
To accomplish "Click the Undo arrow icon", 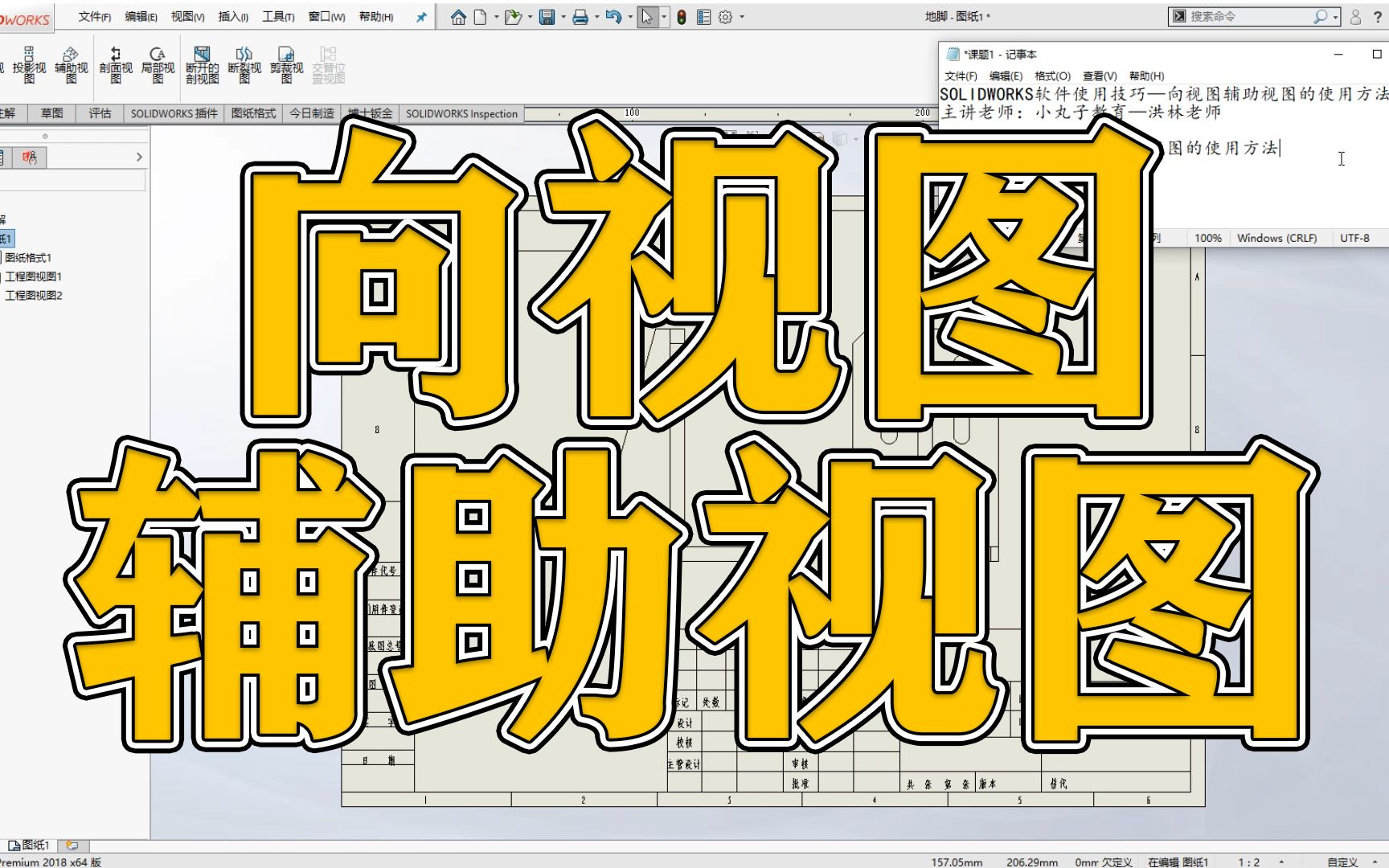I will point(613,17).
